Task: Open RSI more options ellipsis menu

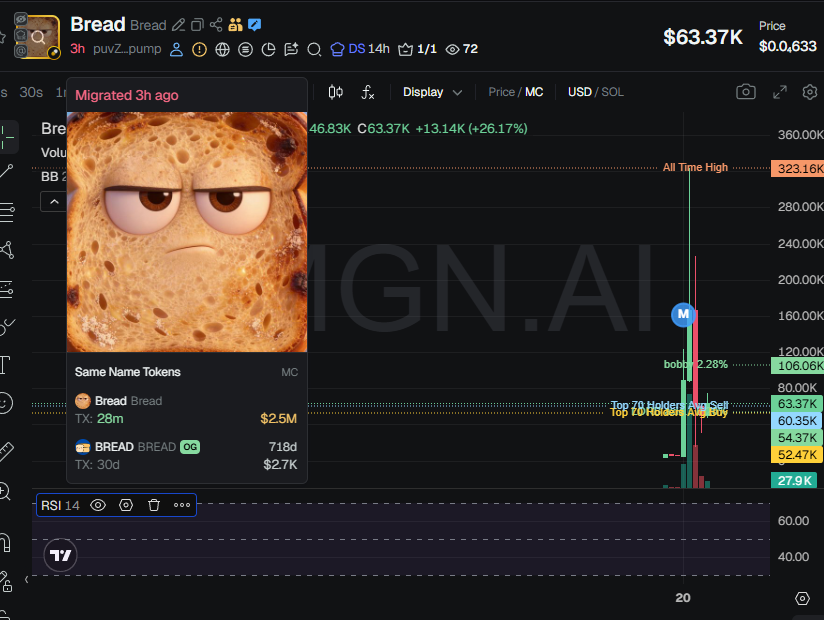Action: 180,505
